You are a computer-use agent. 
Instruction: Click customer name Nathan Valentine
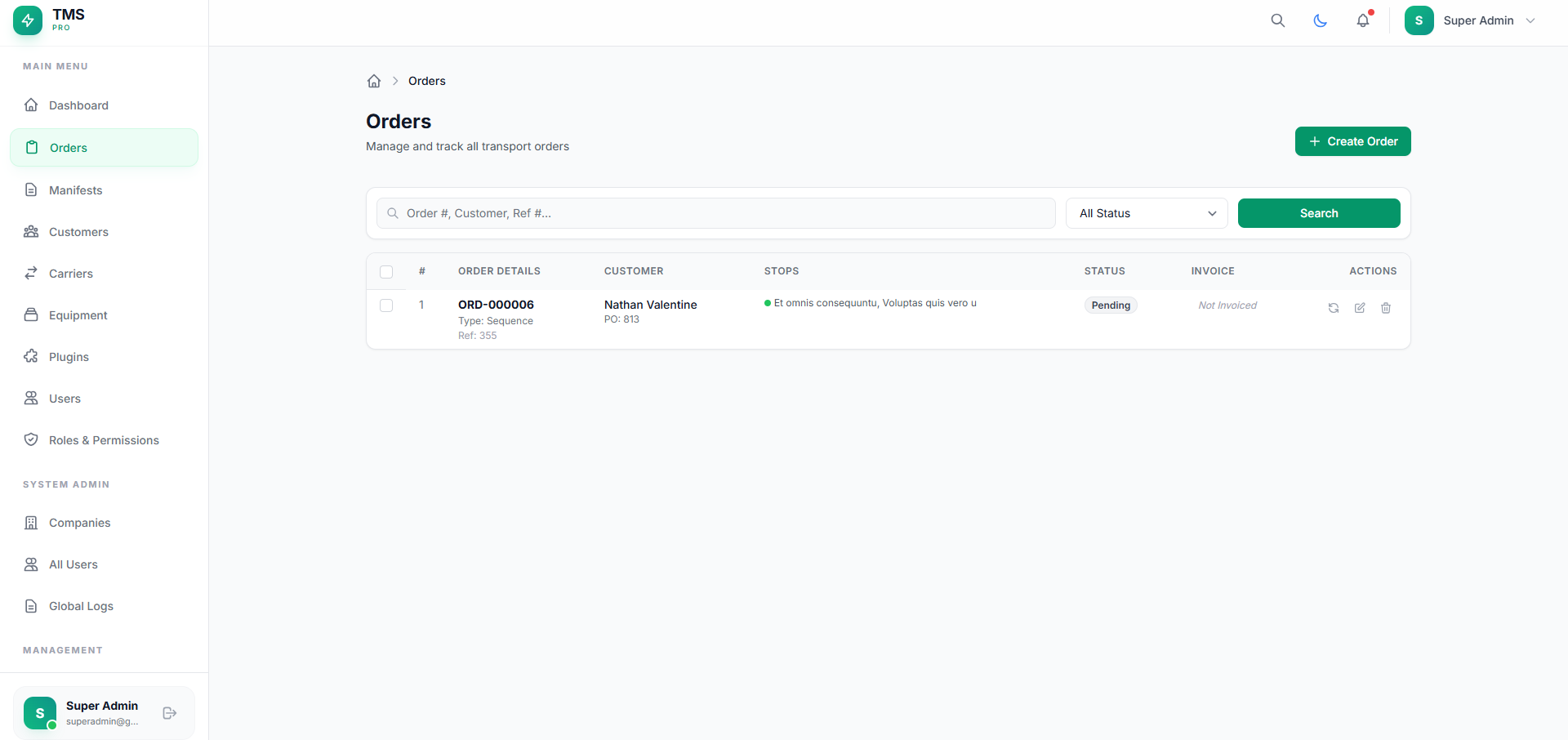pyautogui.click(x=651, y=305)
